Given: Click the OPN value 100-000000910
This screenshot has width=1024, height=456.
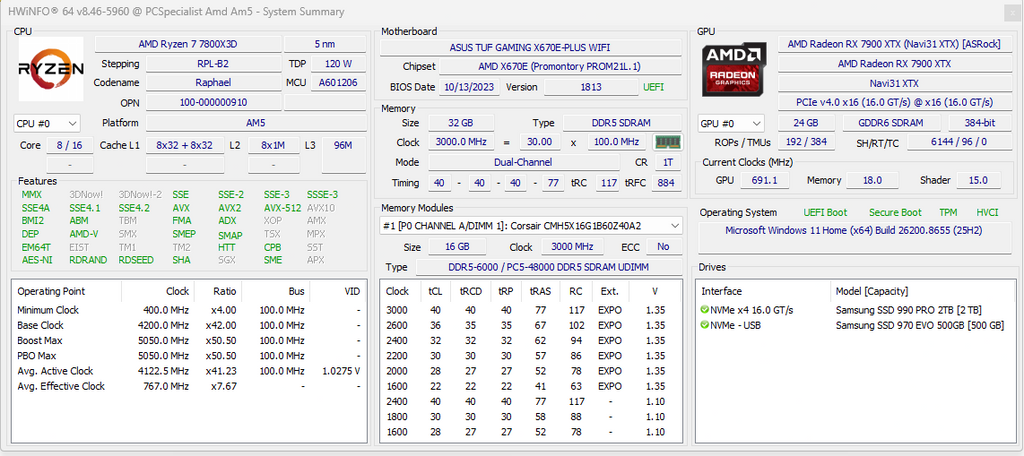Looking at the screenshot, I should [x=212, y=103].
